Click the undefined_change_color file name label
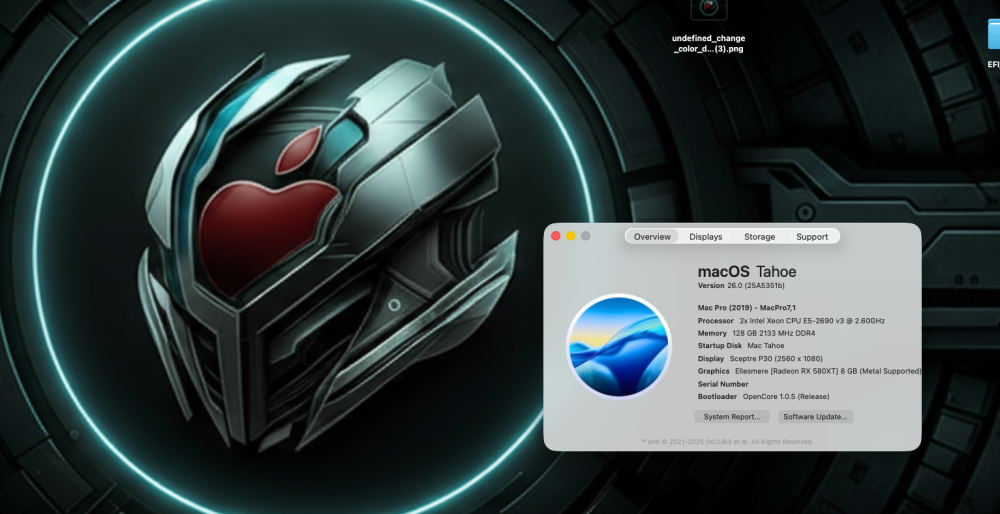The height and width of the screenshot is (514, 1000). coord(709,43)
